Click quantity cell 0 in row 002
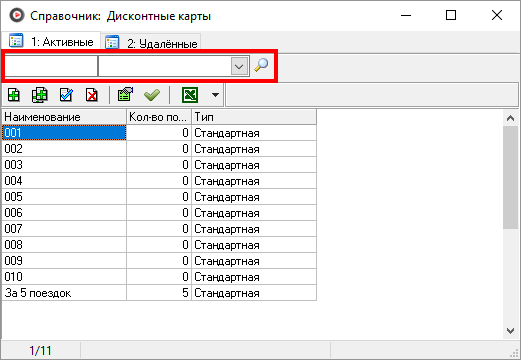Viewport: 521px width, 360px height. pyautogui.click(x=159, y=149)
